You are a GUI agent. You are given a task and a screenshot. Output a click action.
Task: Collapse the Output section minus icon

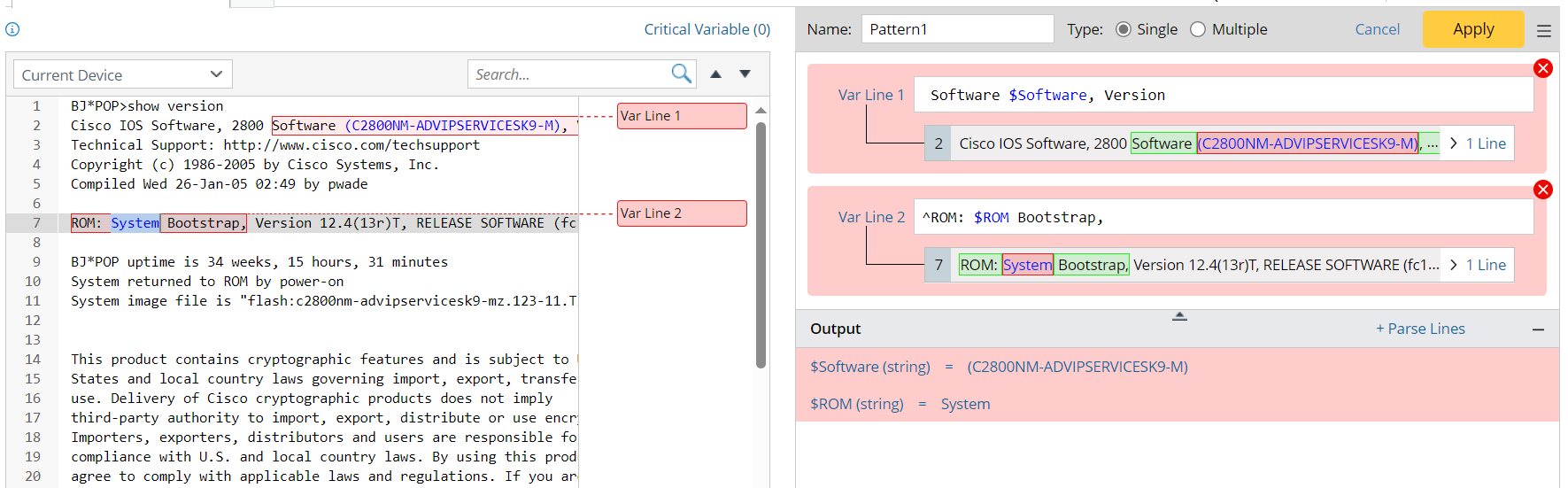tap(1538, 329)
